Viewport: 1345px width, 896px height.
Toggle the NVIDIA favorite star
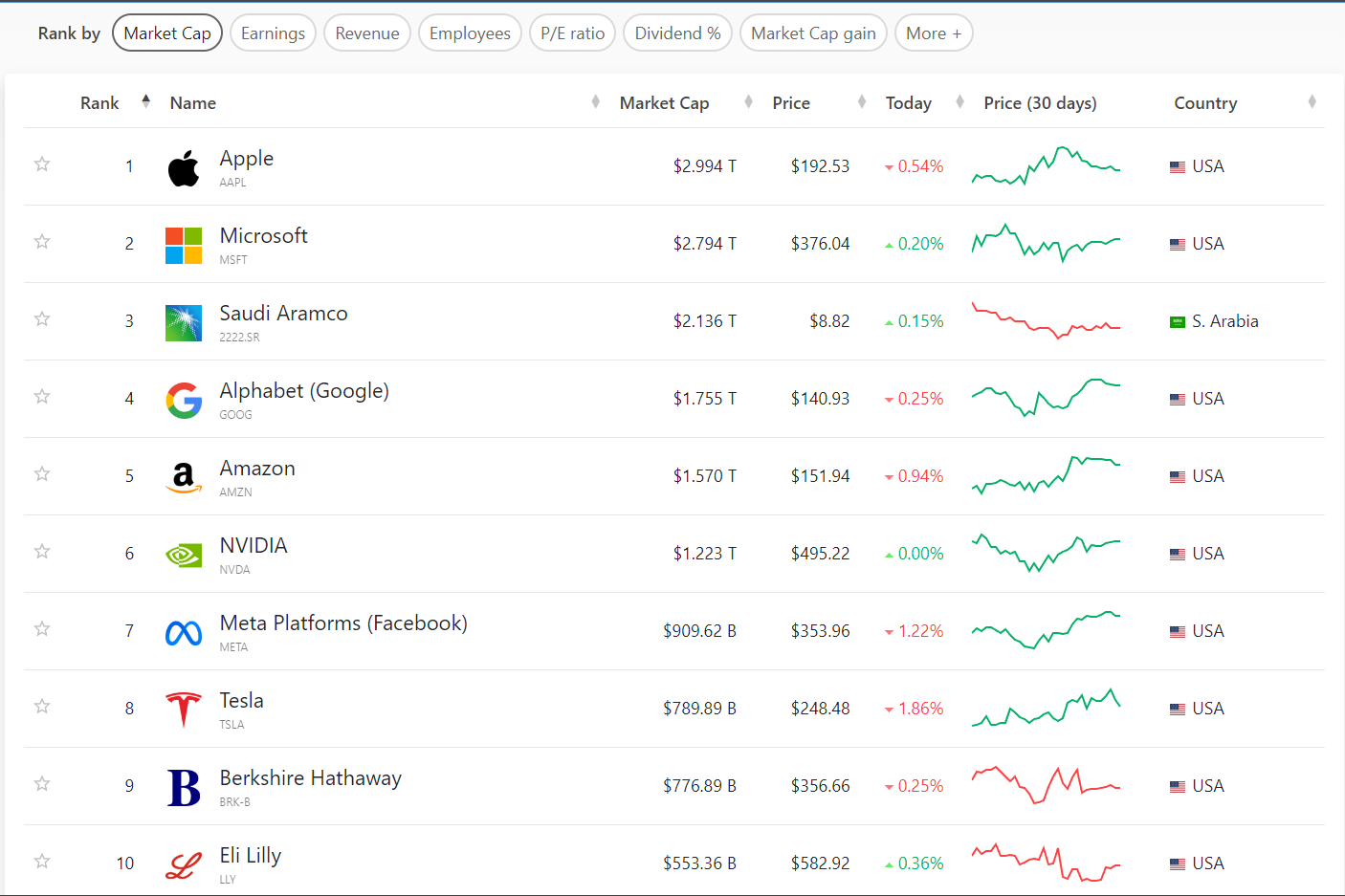[x=42, y=552]
